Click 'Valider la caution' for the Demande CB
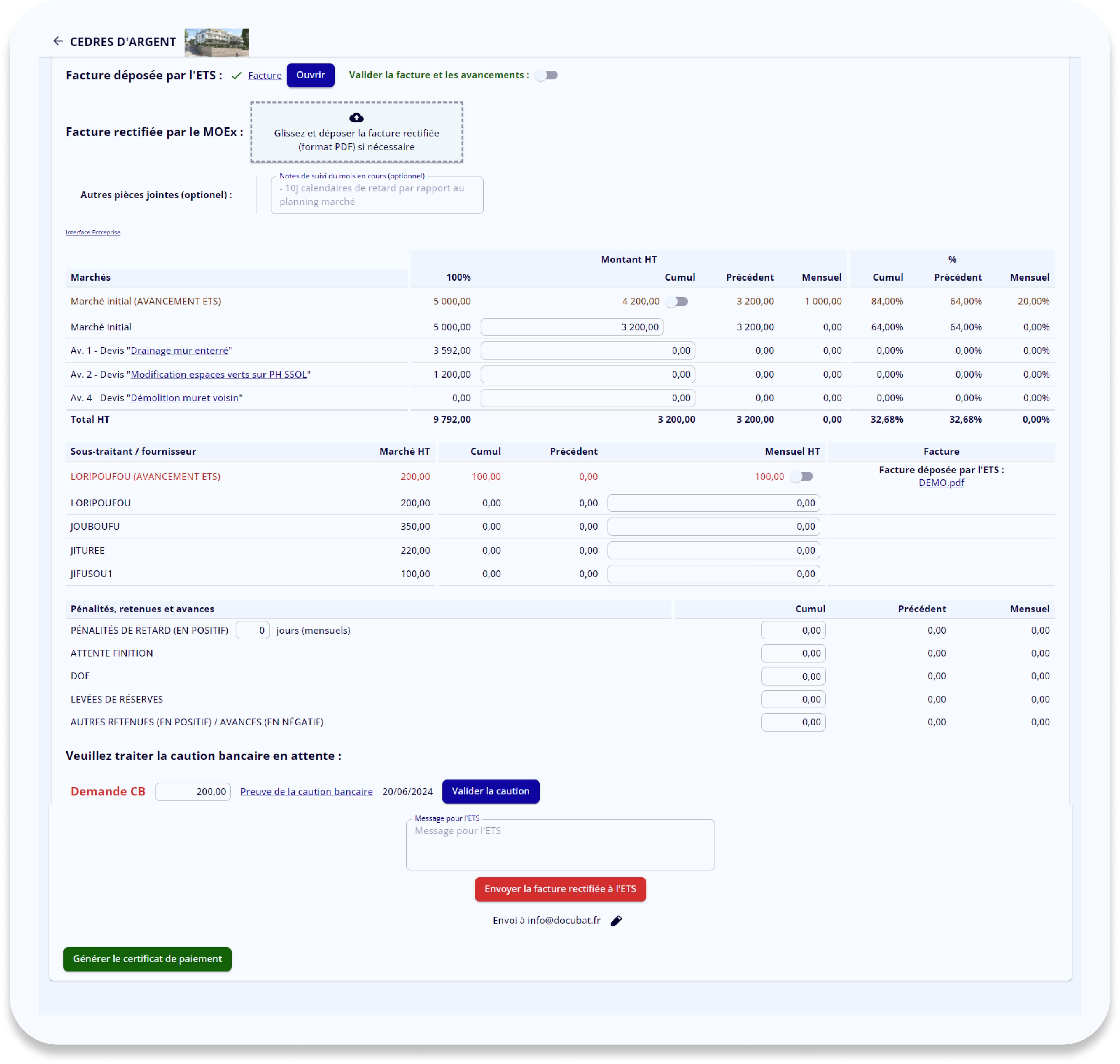Screen dimensions: 1120x1064 (490, 791)
